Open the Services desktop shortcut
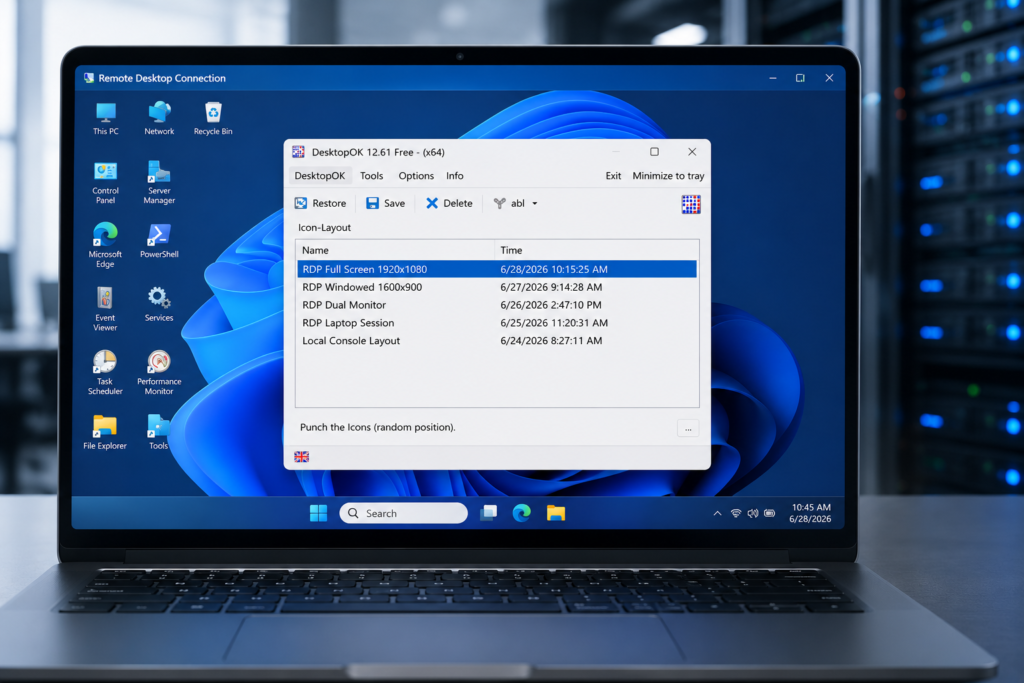This screenshot has width=1024, height=683. click(x=159, y=304)
